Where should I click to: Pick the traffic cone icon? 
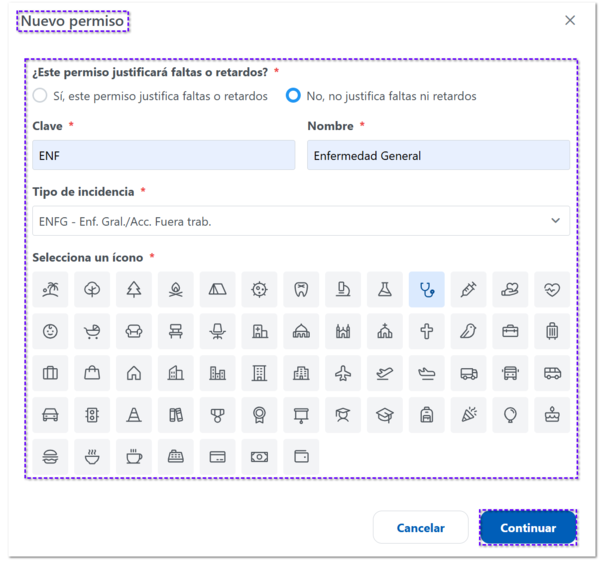134,415
